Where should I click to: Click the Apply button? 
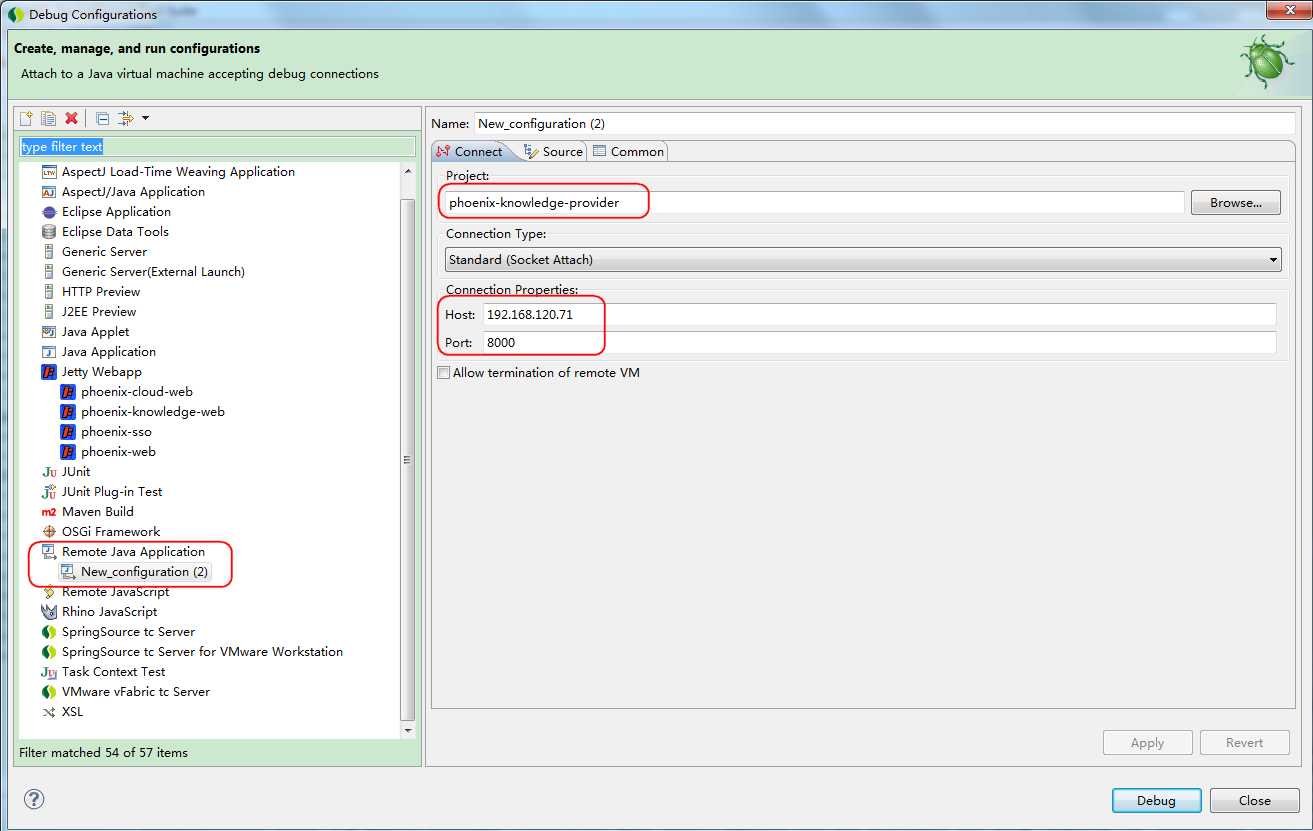coord(1147,743)
